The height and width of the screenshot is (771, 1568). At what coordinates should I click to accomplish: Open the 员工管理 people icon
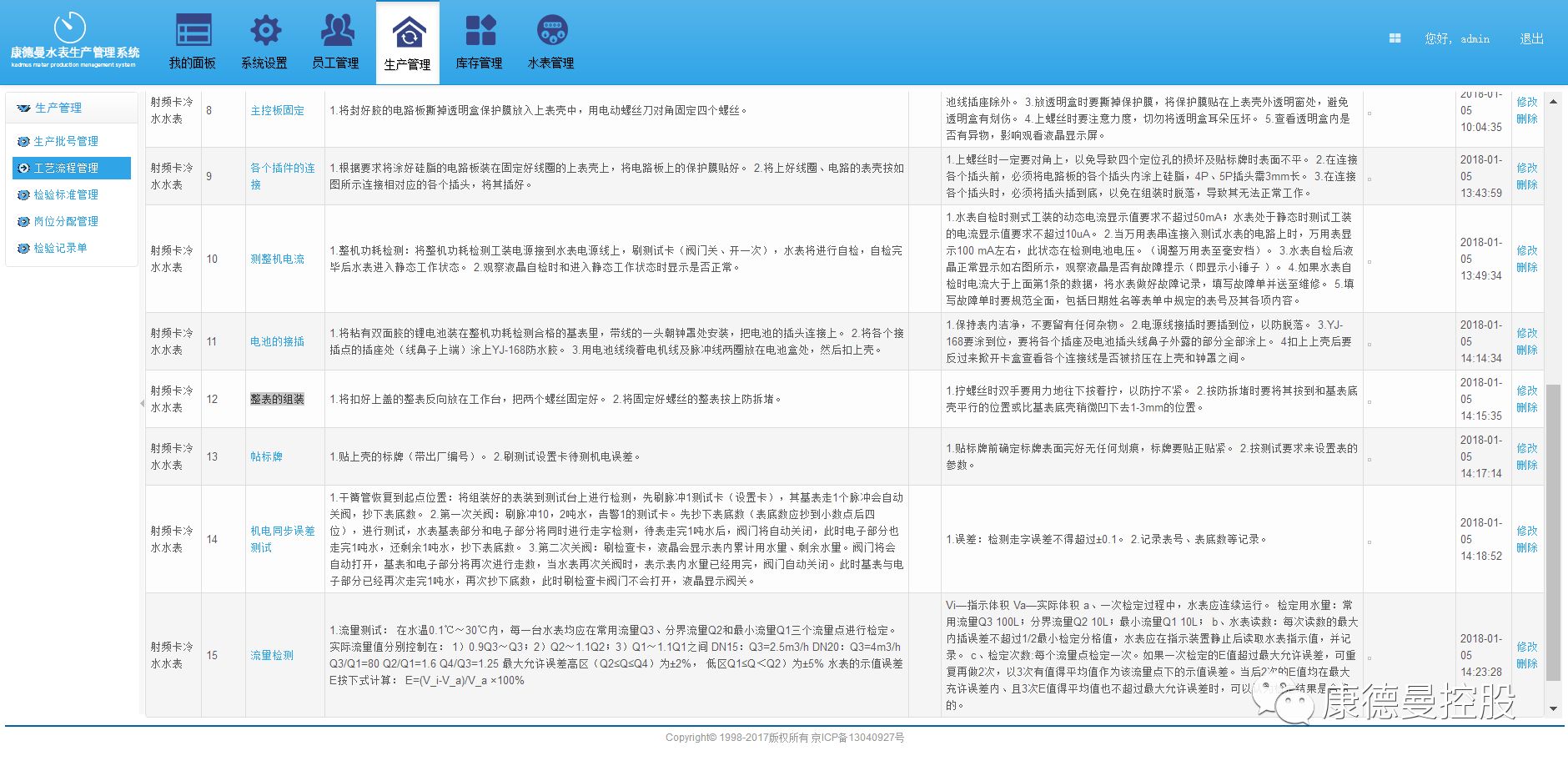(x=337, y=30)
